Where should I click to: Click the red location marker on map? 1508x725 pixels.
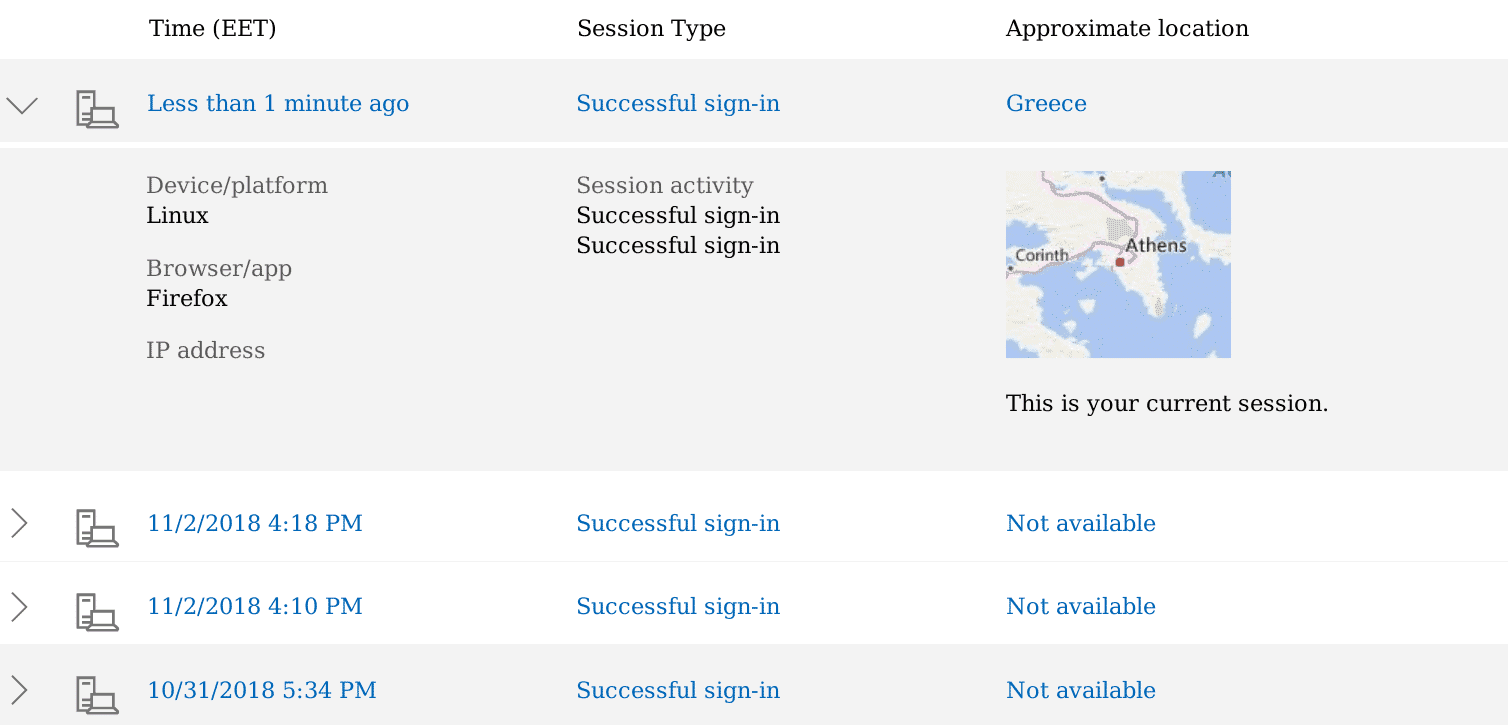tap(1120, 262)
